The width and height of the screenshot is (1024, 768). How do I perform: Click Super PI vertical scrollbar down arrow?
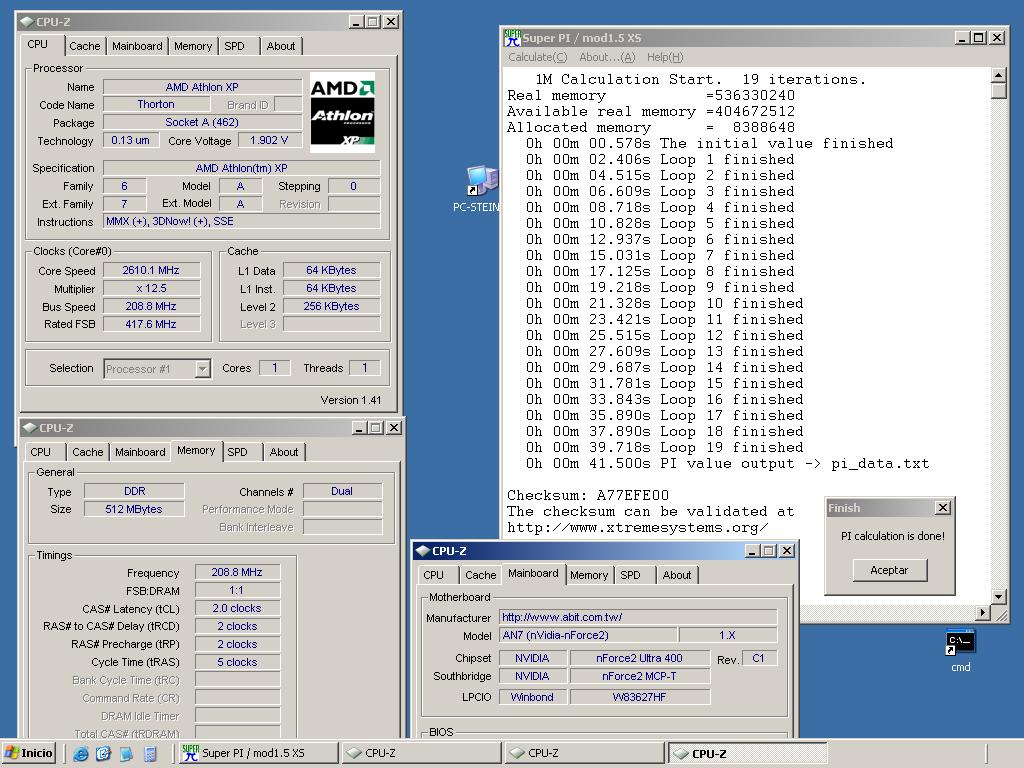coord(998,596)
